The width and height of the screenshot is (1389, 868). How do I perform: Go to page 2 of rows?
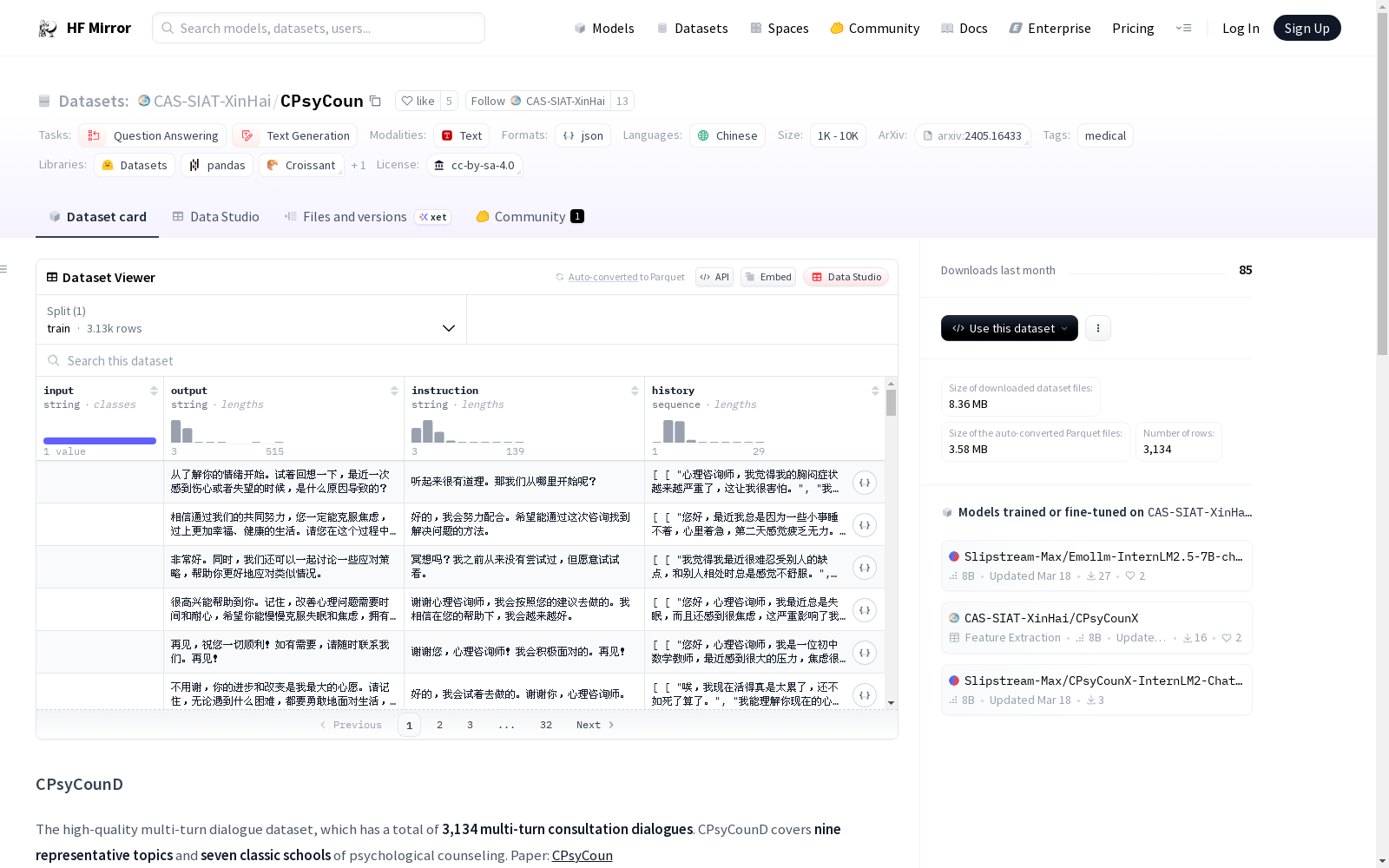pyautogui.click(x=439, y=725)
